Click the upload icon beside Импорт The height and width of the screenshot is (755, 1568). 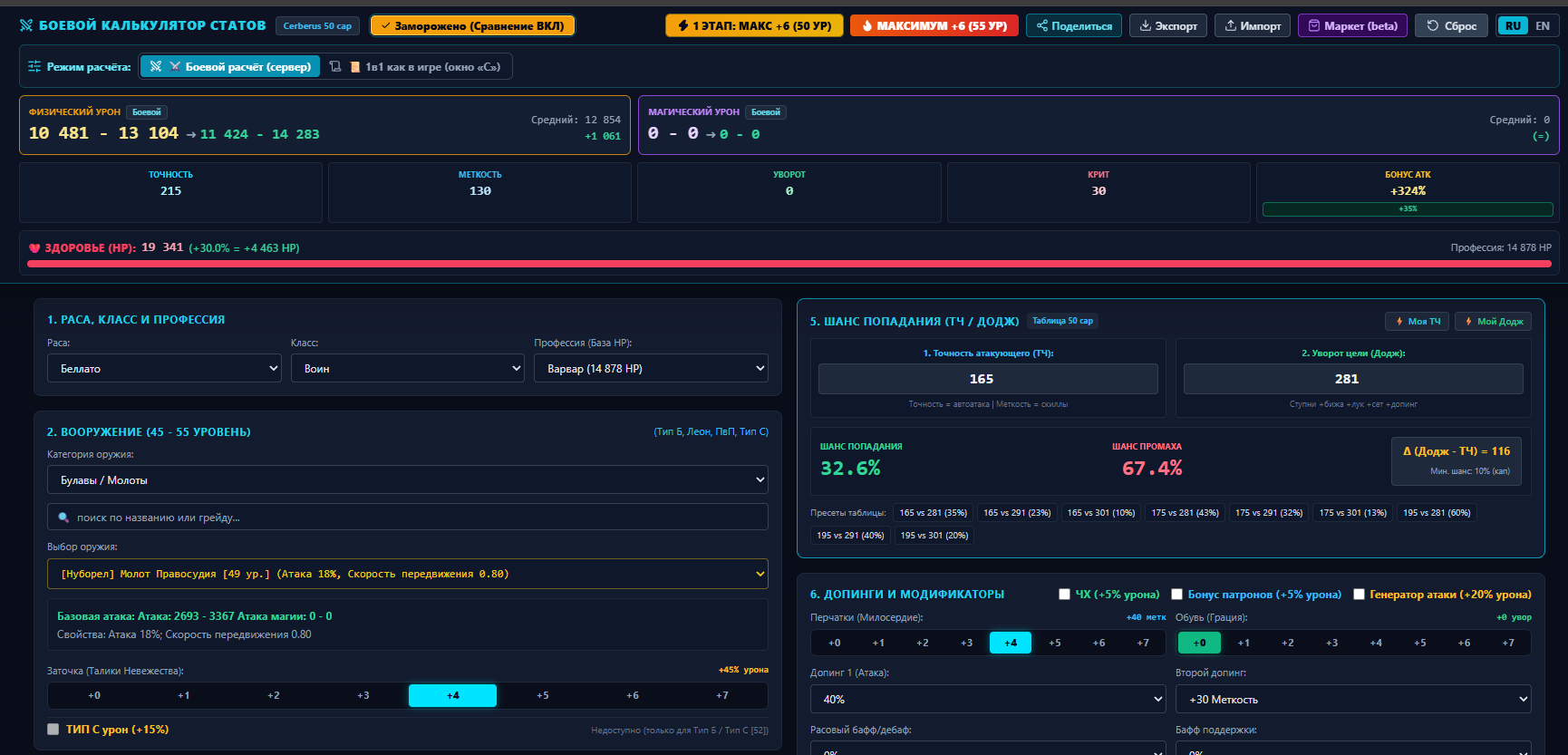1231,25
